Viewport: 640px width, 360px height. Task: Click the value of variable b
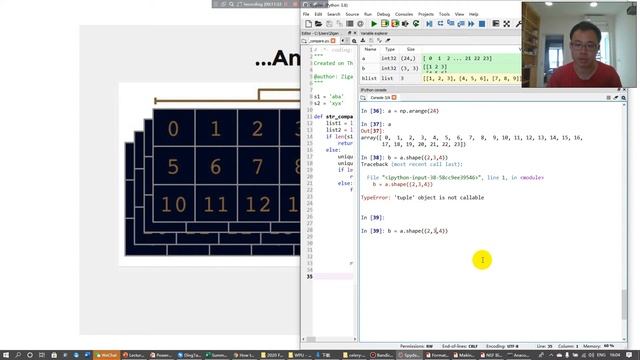tap(471, 68)
